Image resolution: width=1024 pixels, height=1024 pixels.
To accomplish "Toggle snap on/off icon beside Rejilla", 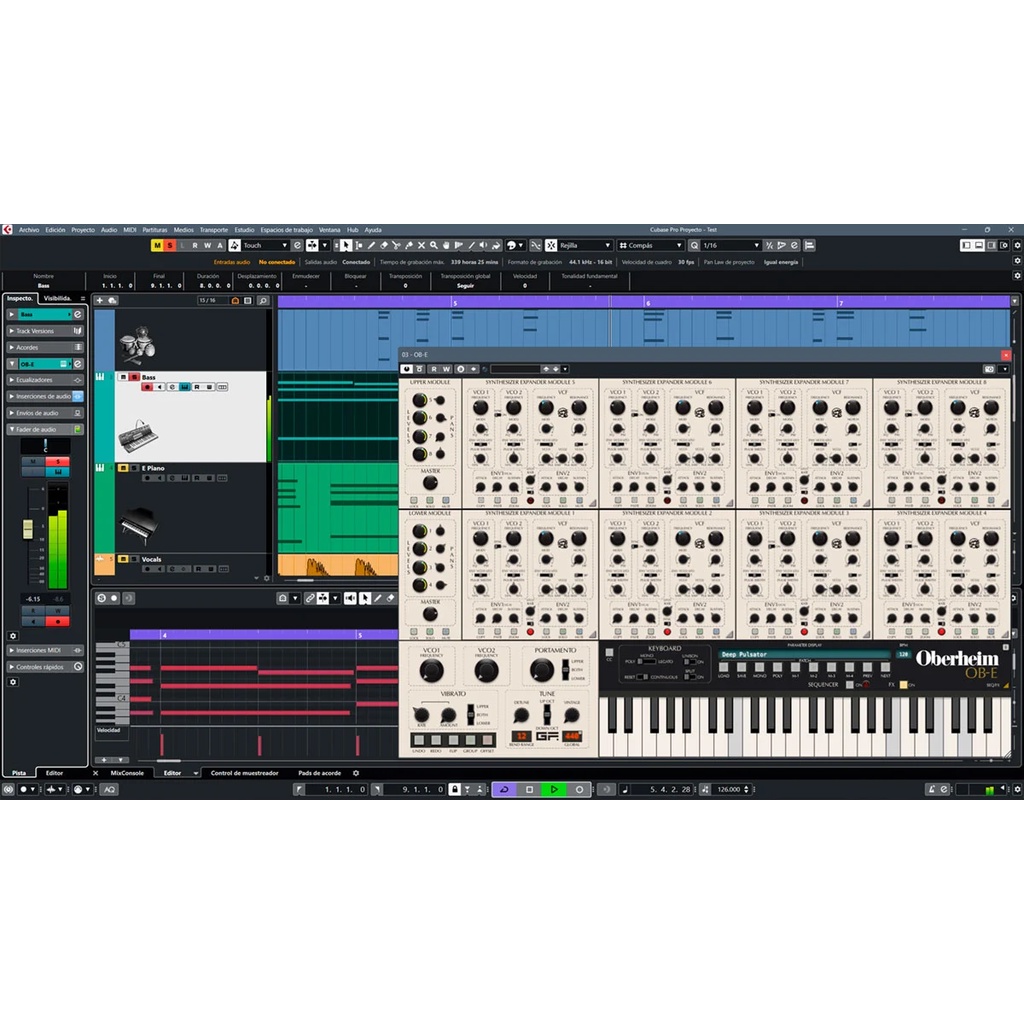I will (550, 246).
